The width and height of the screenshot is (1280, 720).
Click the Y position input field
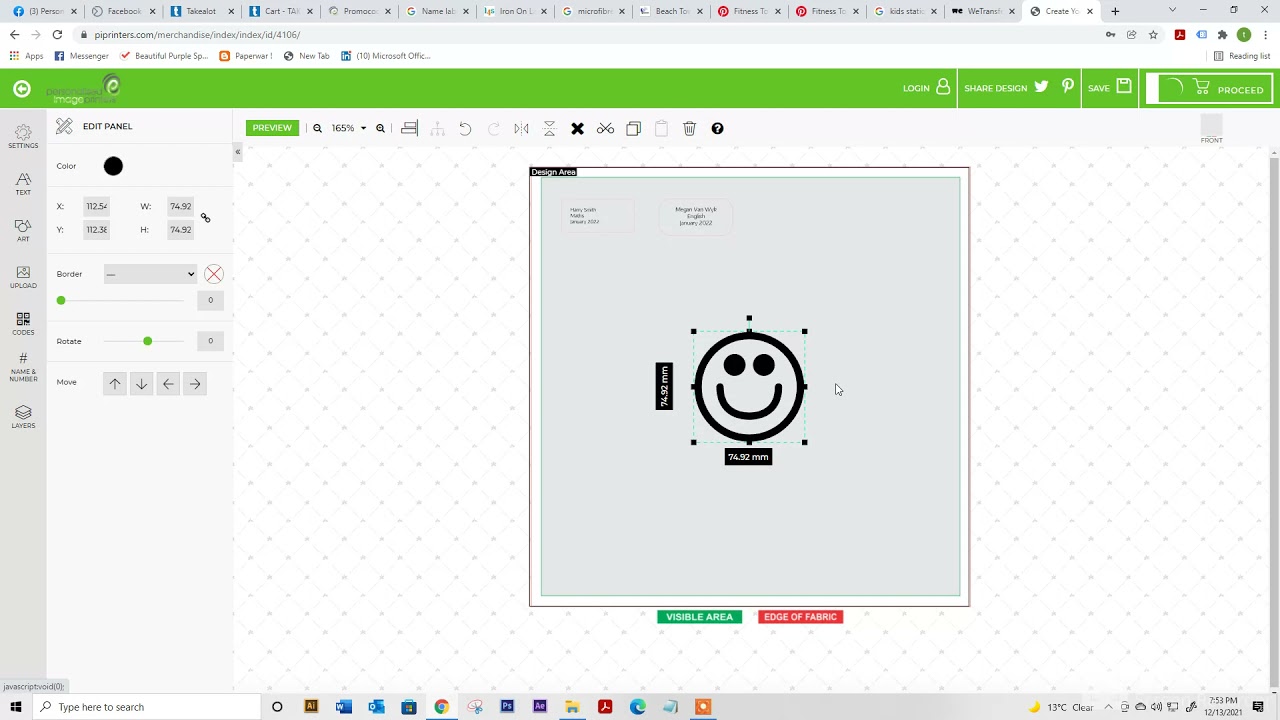97,229
